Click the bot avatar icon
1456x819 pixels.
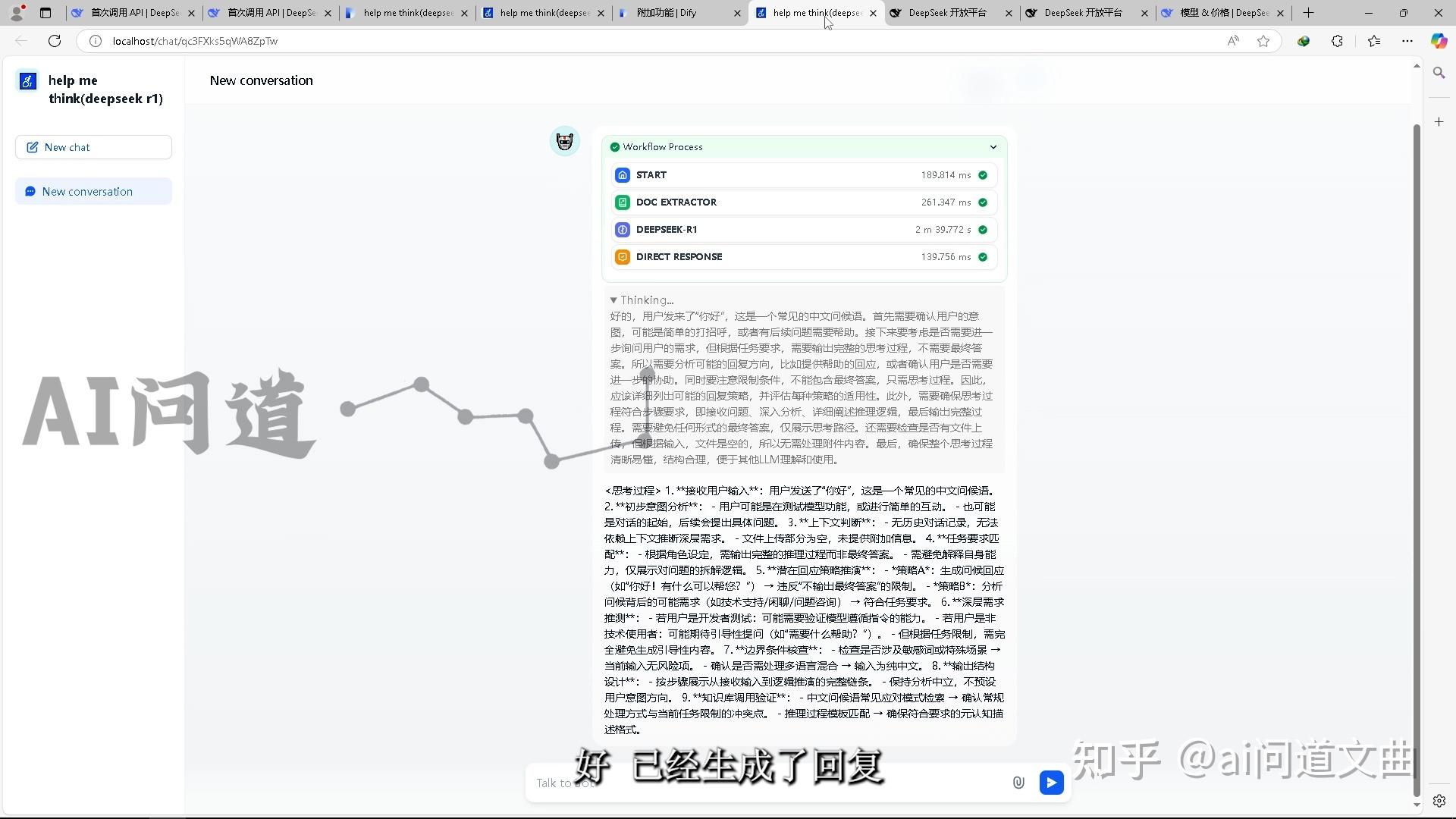coord(564,141)
